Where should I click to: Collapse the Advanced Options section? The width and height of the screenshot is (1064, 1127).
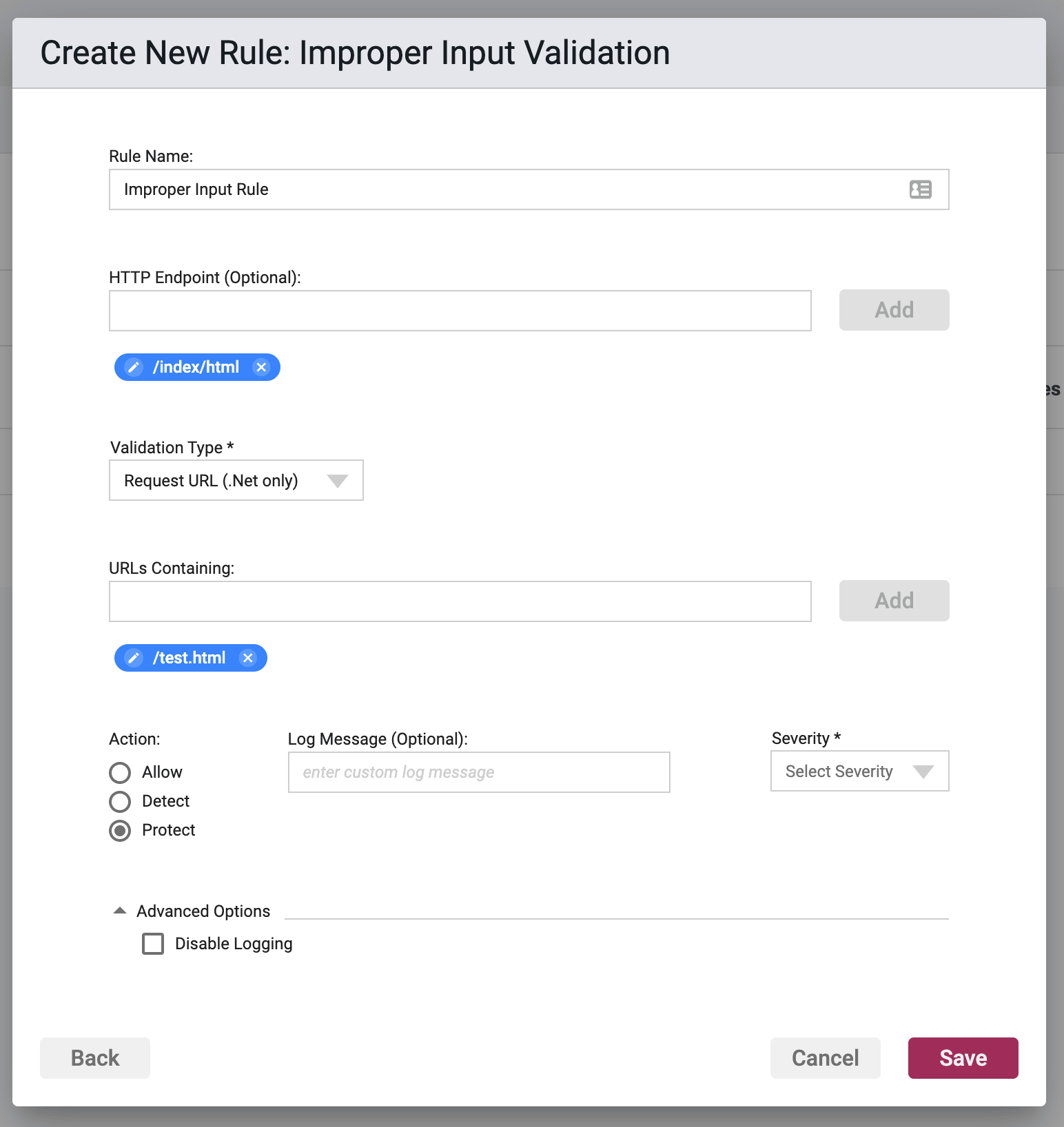[x=120, y=911]
